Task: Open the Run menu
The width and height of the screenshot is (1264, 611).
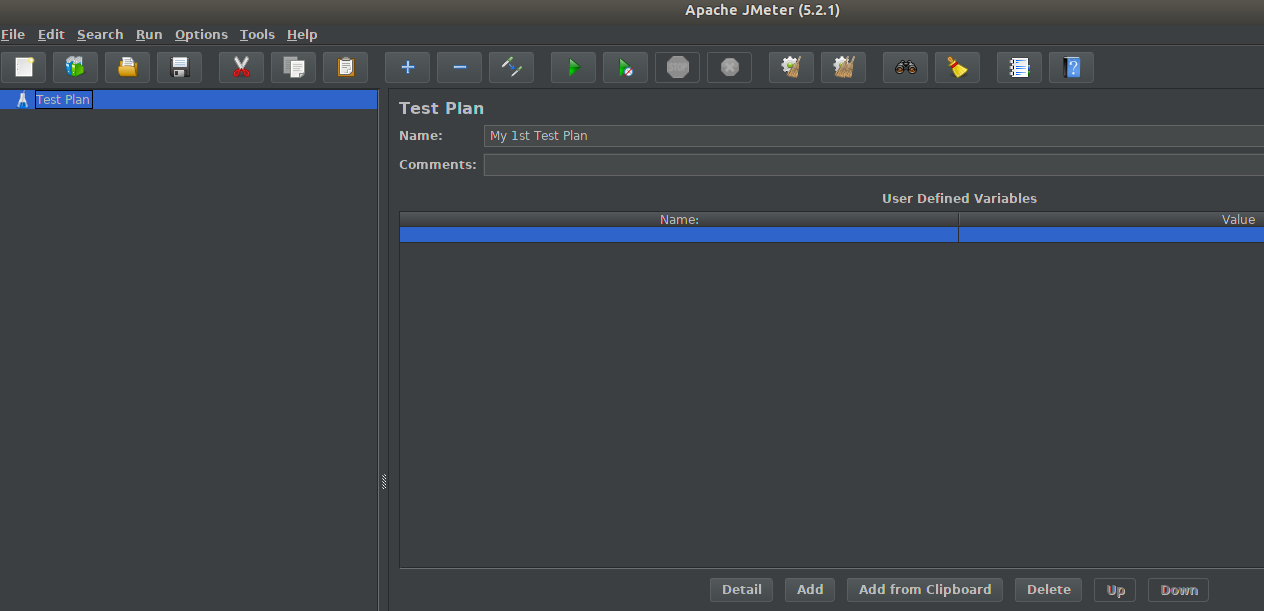Action: pyautogui.click(x=149, y=34)
